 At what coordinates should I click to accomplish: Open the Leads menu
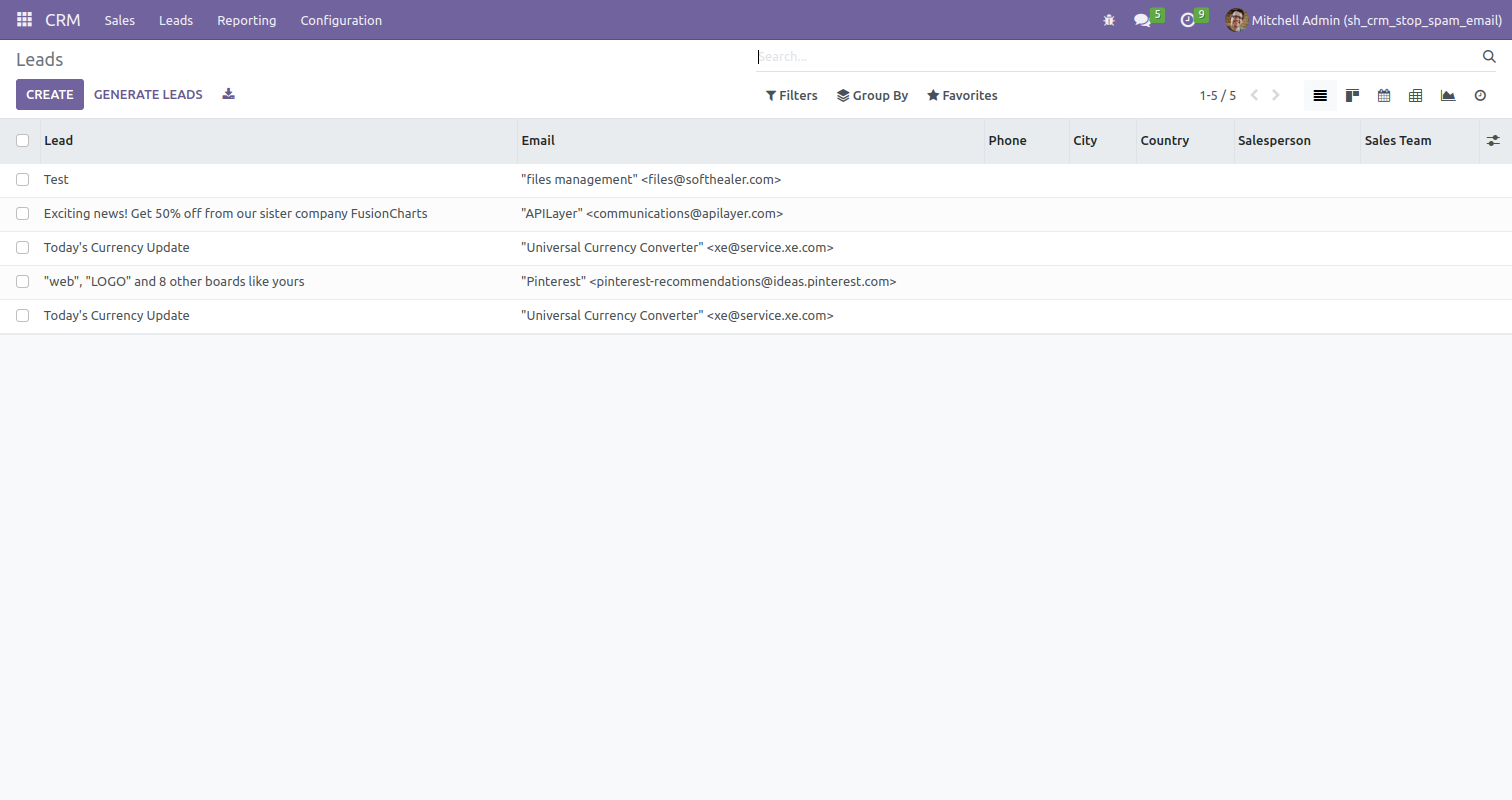[x=176, y=20]
